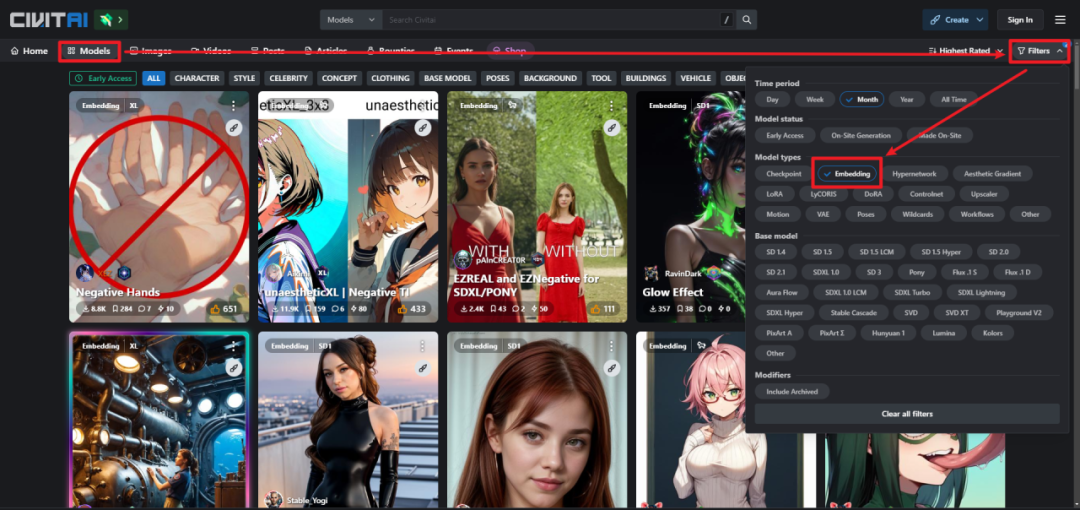Click the download count 8.8K on Negative Hands

pos(94,309)
